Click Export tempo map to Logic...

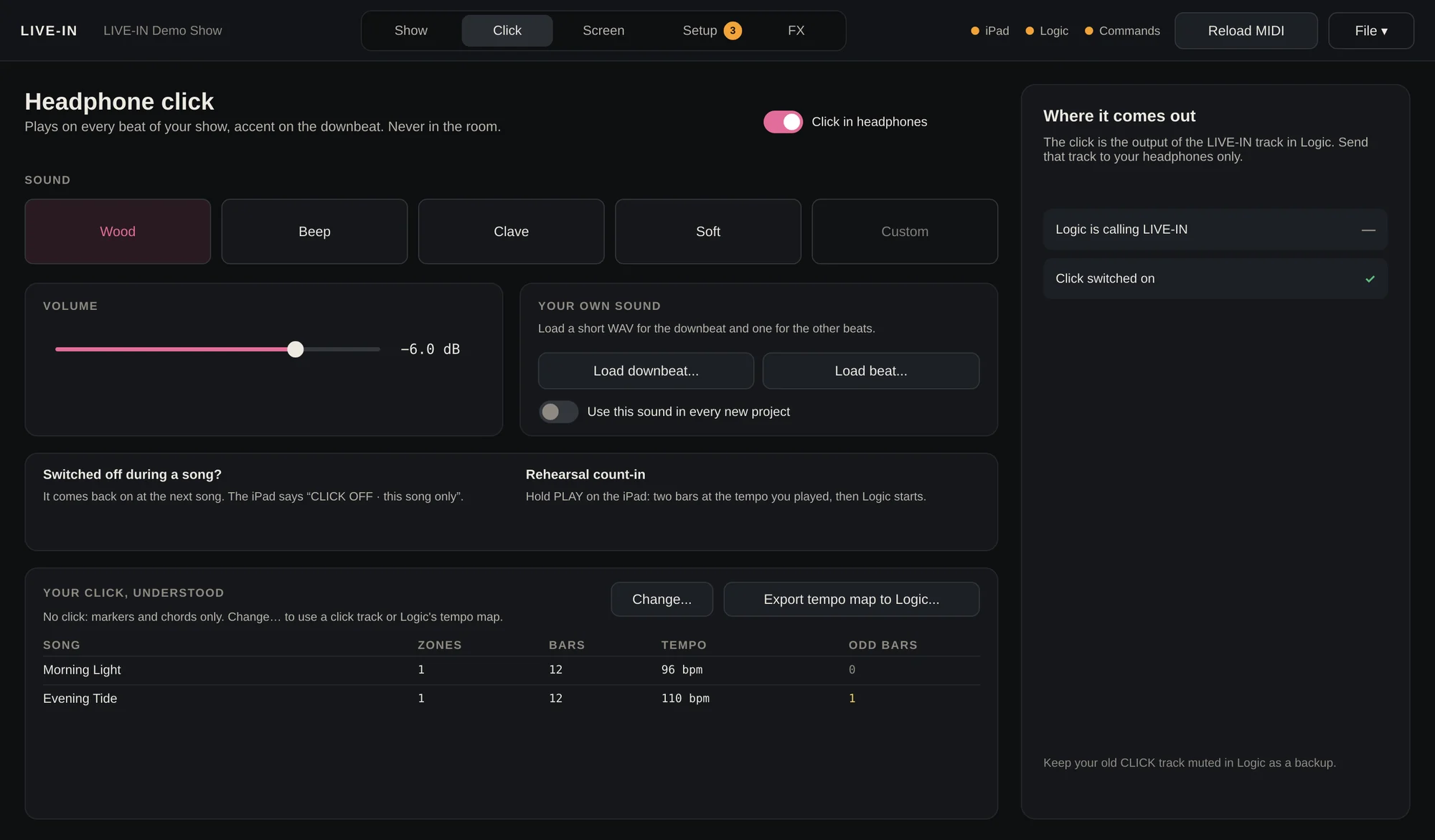pos(852,600)
